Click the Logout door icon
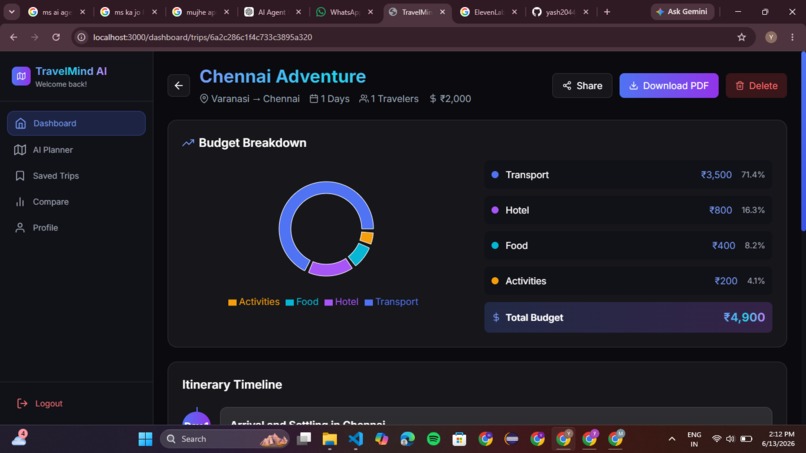 coord(22,404)
